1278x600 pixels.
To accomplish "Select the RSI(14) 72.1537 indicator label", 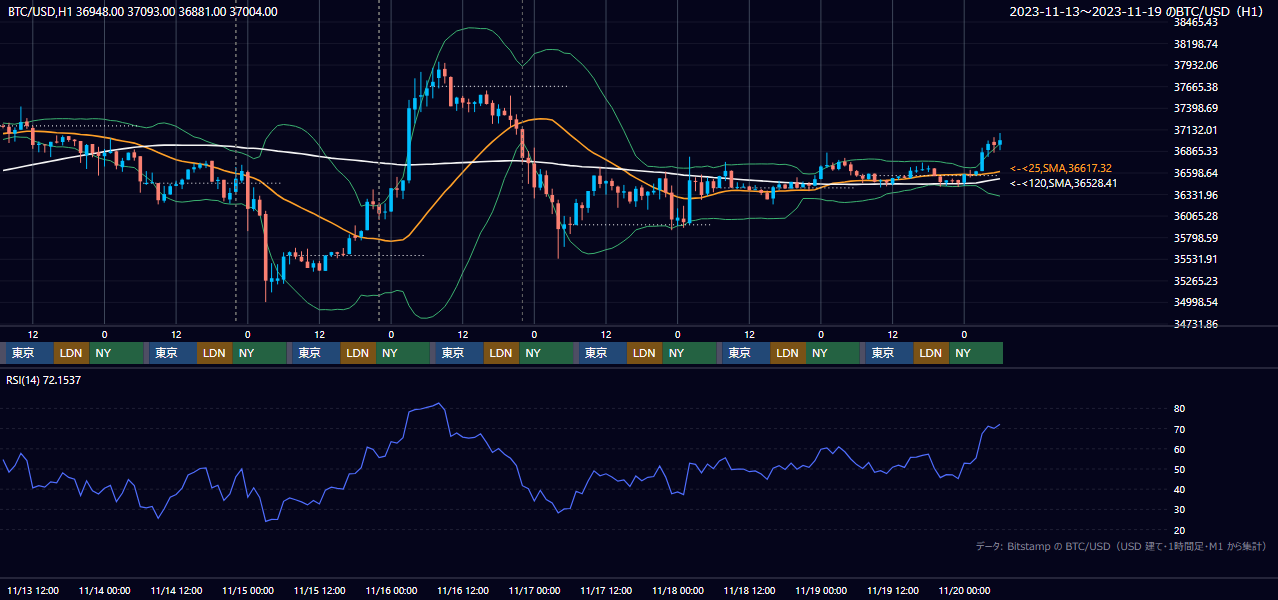I will 44,380.
